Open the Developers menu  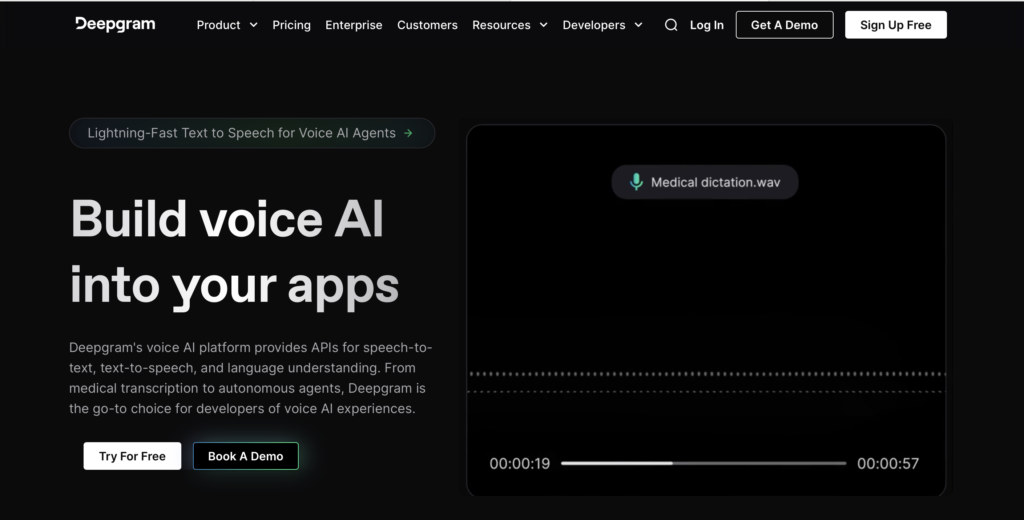point(594,25)
